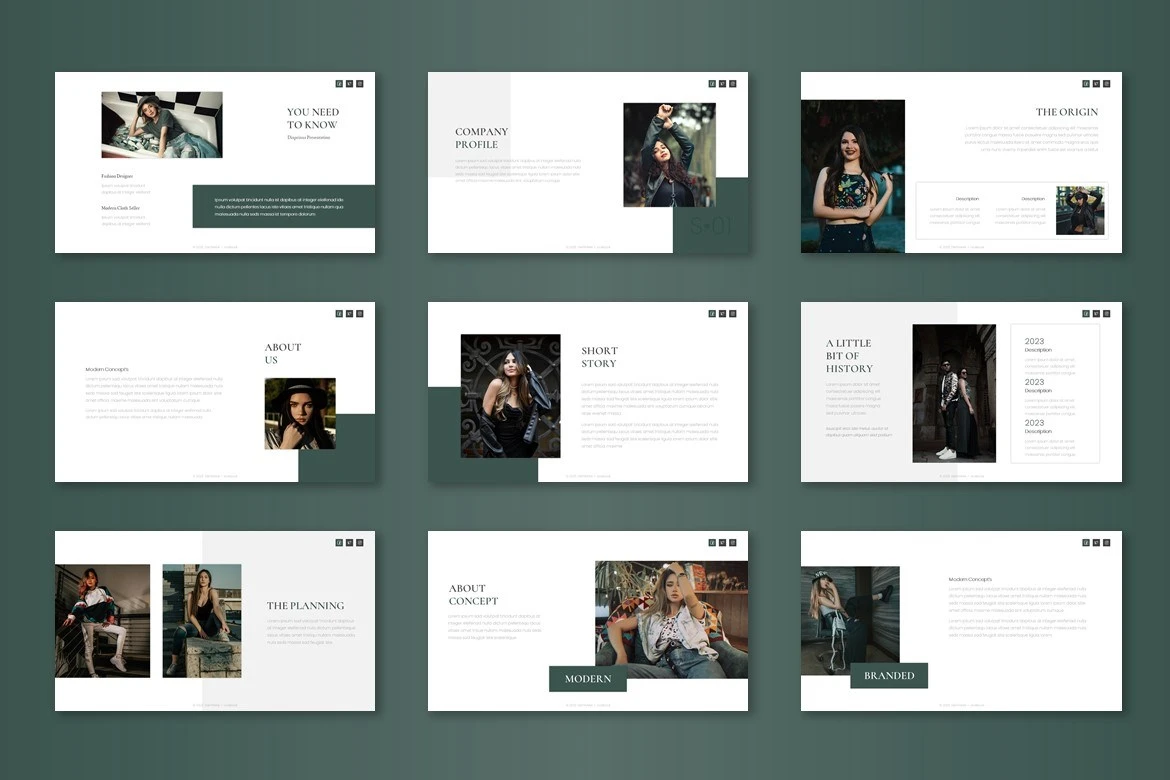The width and height of the screenshot is (1170, 780).
Task: Click the green BRANDED label
Action: (889, 676)
